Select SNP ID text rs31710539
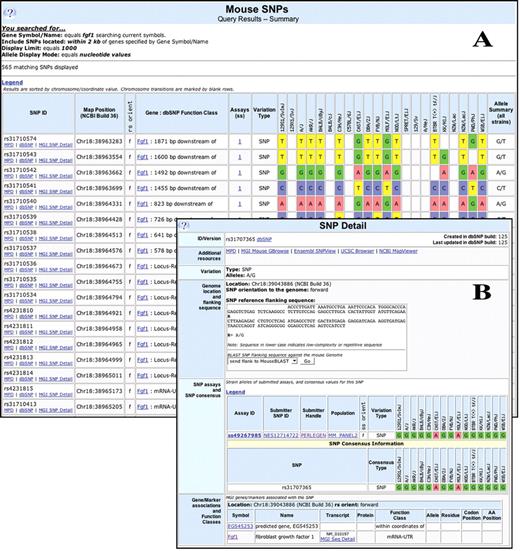 20,217
